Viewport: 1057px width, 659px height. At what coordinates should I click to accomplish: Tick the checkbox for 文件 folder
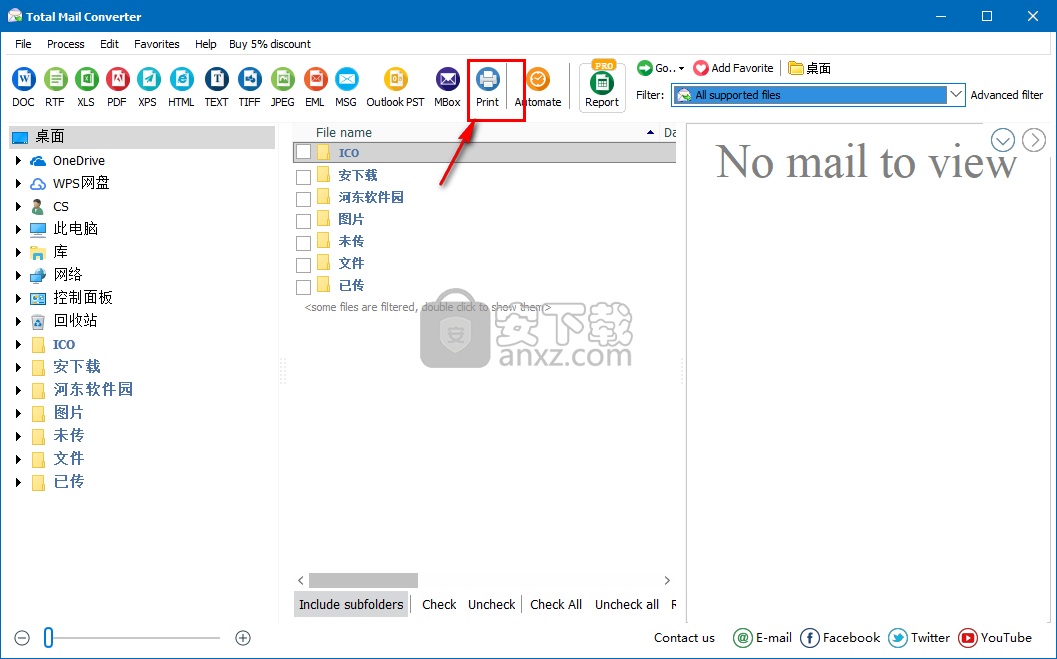303,265
